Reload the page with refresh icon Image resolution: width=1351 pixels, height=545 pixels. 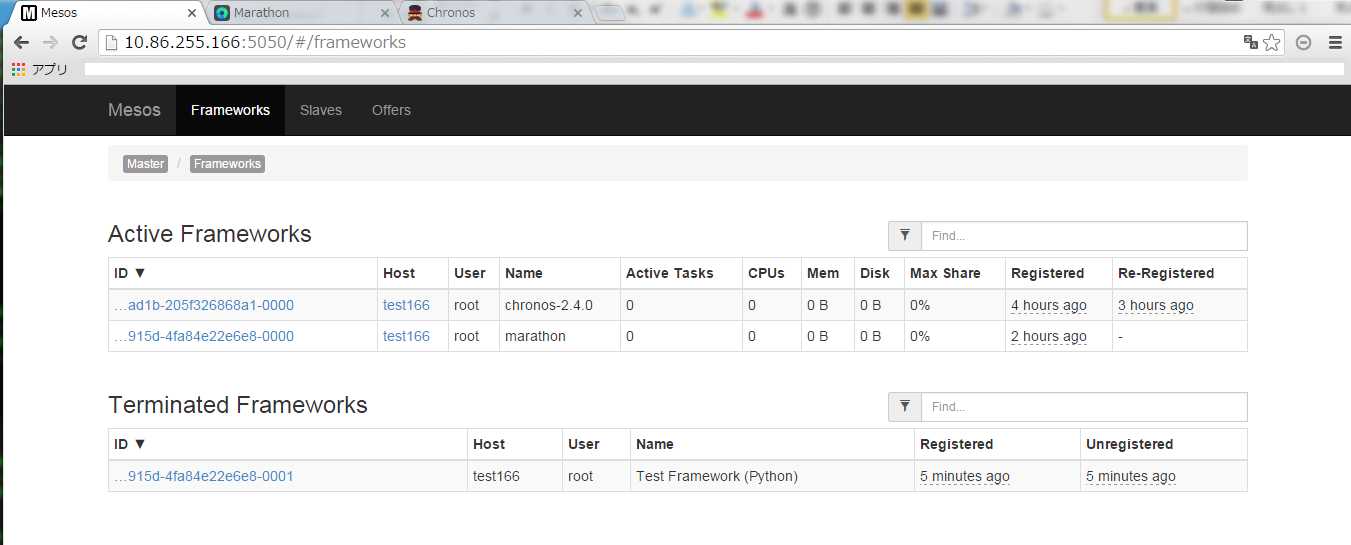point(80,42)
